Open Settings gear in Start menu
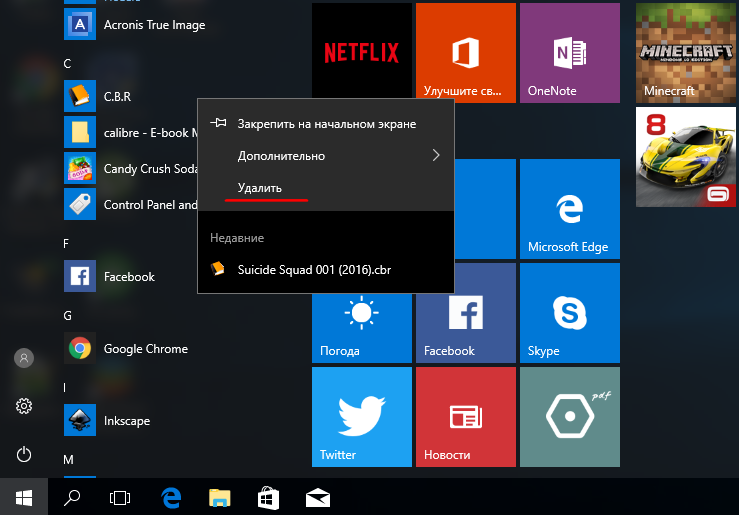This screenshot has height=515, width=739. [24, 406]
